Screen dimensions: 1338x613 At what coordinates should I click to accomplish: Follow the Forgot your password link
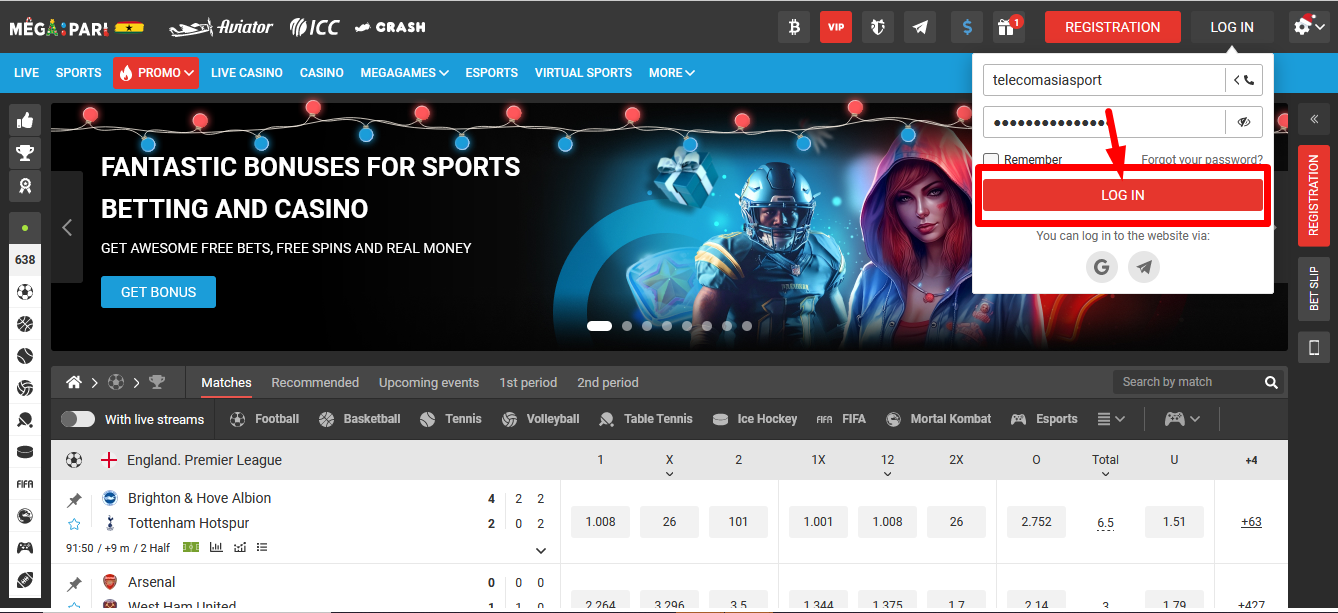[x=1202, y=160]
